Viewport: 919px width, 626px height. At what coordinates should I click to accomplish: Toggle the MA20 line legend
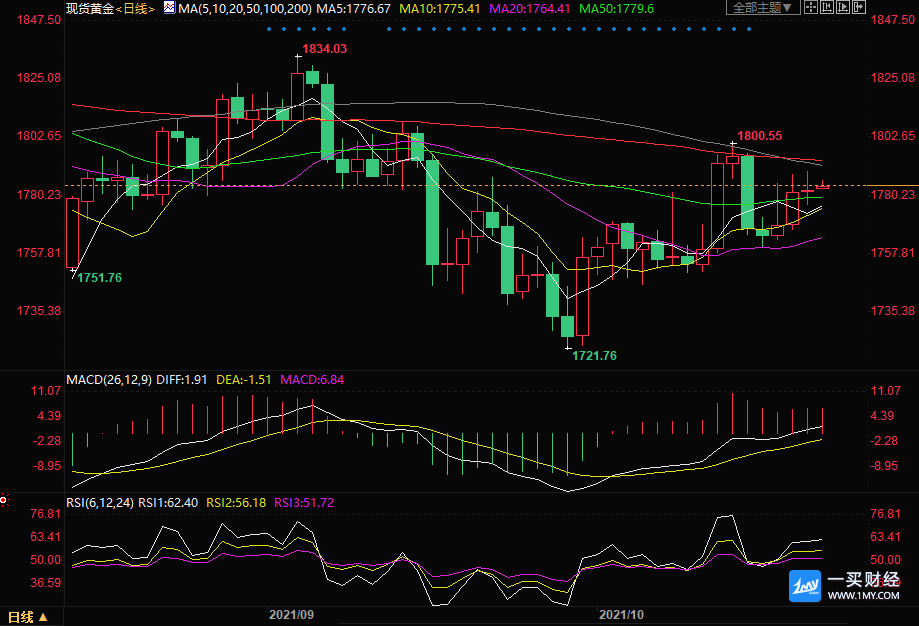[530, 9]
